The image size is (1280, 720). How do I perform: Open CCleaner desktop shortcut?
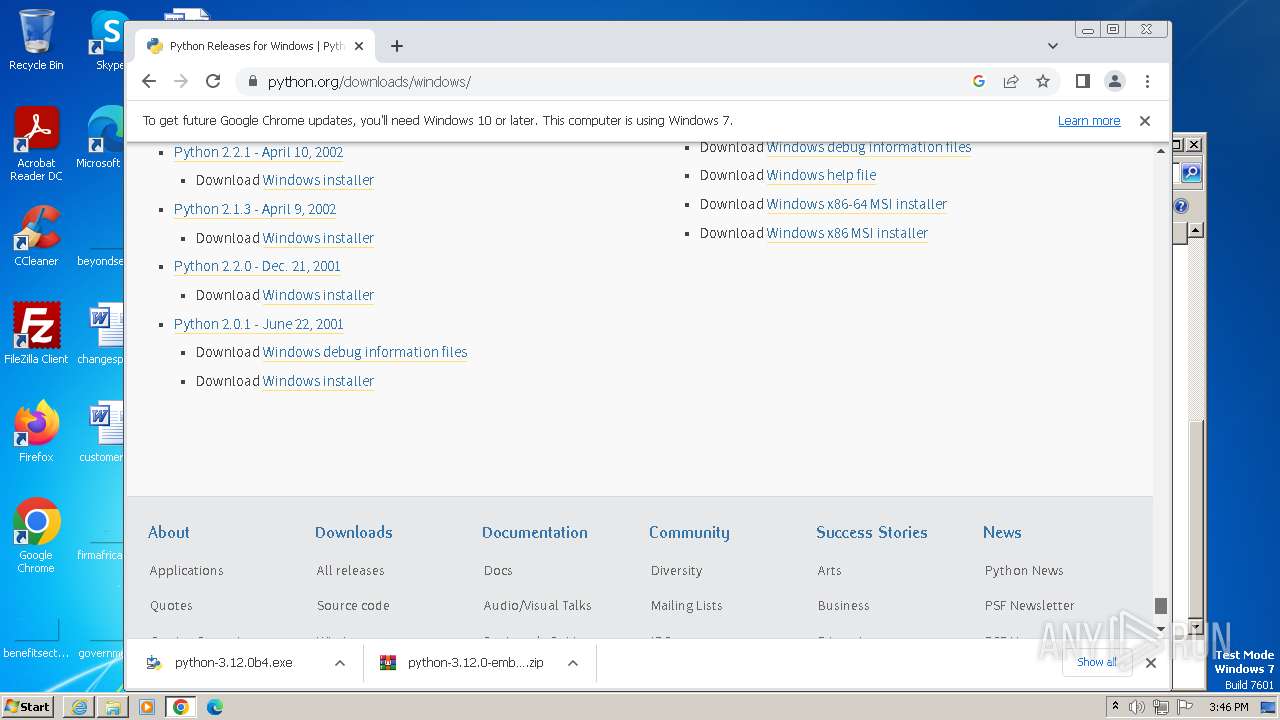[x=36, y=237]
